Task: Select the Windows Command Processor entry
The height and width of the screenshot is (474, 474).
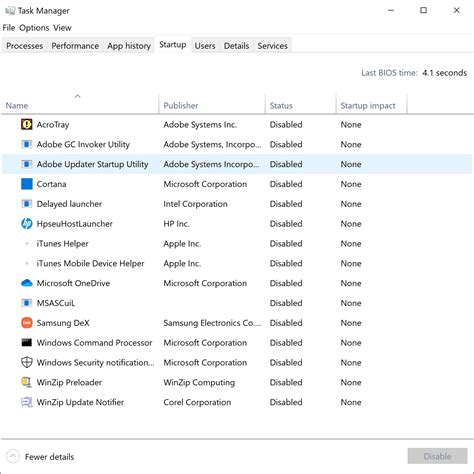Action: pyautogui.click(x=94, y=343)
